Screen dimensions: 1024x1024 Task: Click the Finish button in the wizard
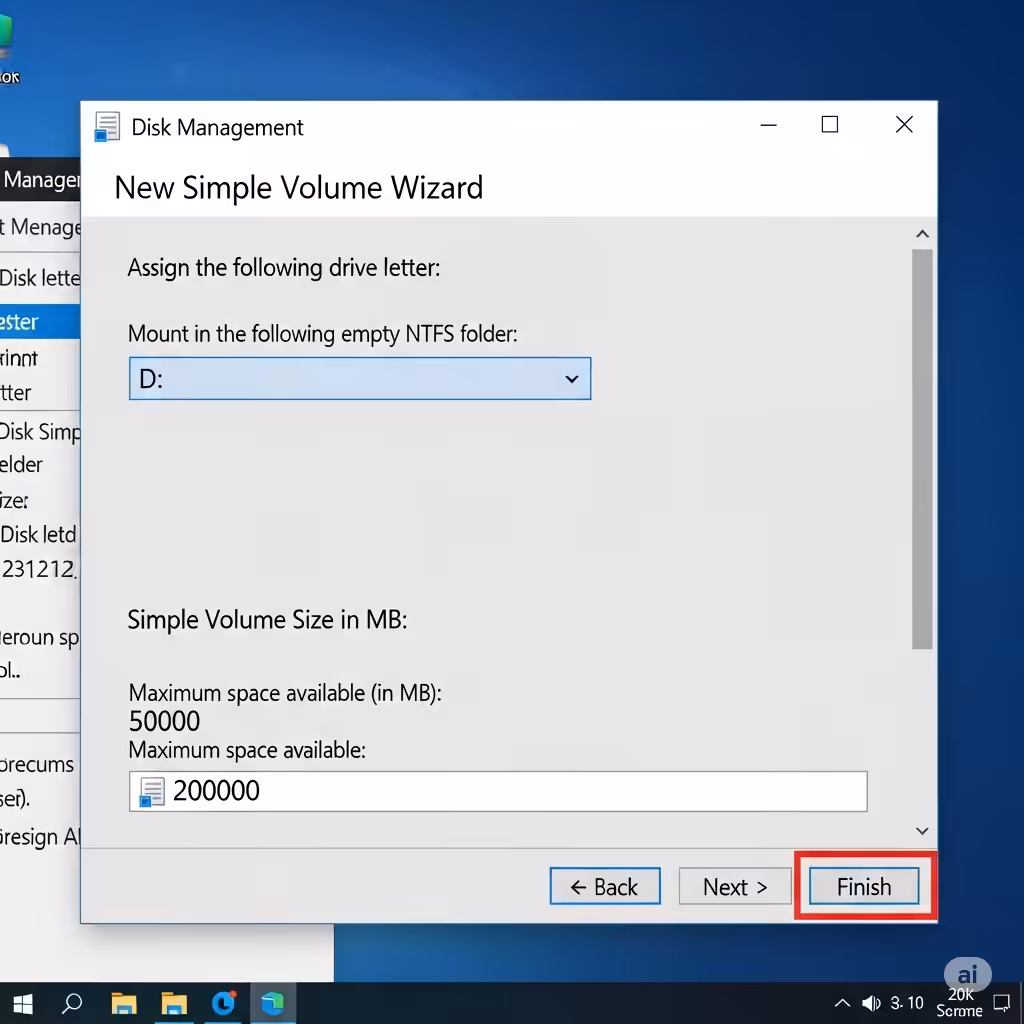point(863,886)
